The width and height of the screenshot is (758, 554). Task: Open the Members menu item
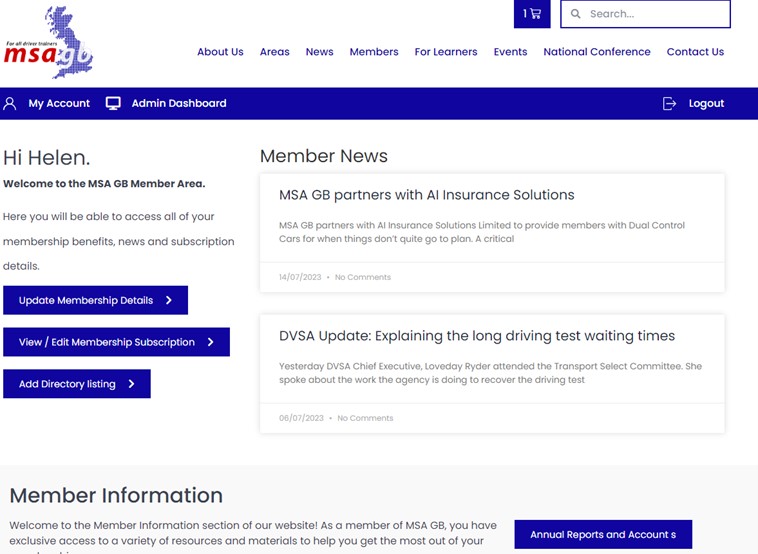tap(374, 52)
